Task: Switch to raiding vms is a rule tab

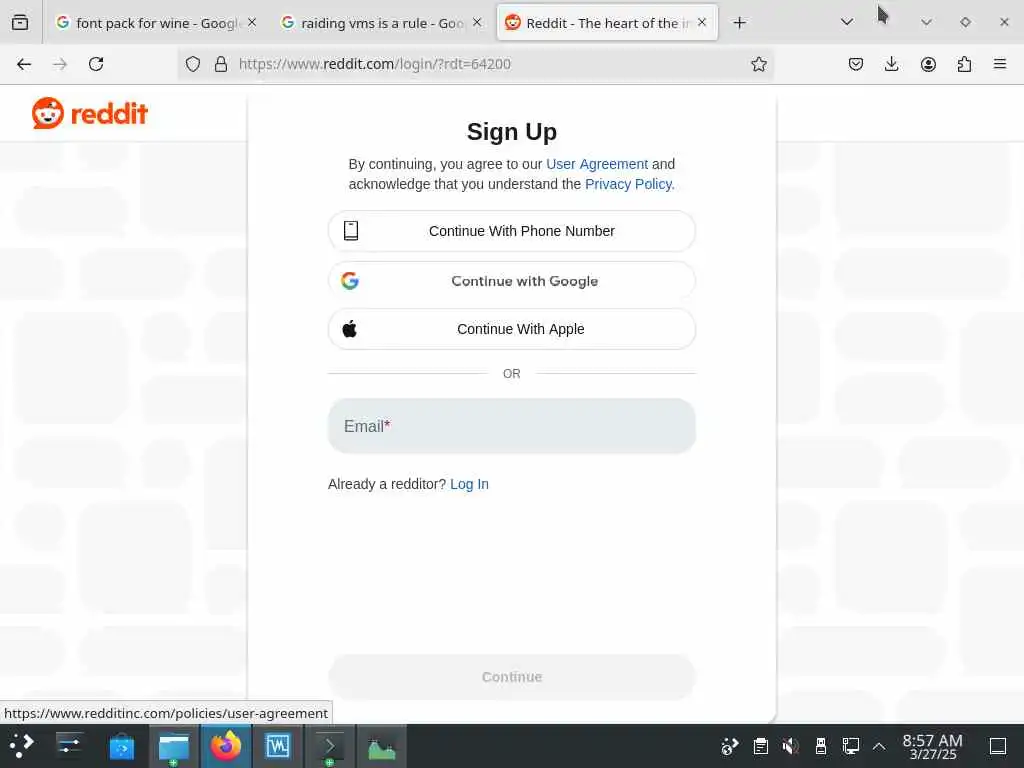Action: pyautogui.click(x=381, y=23)
